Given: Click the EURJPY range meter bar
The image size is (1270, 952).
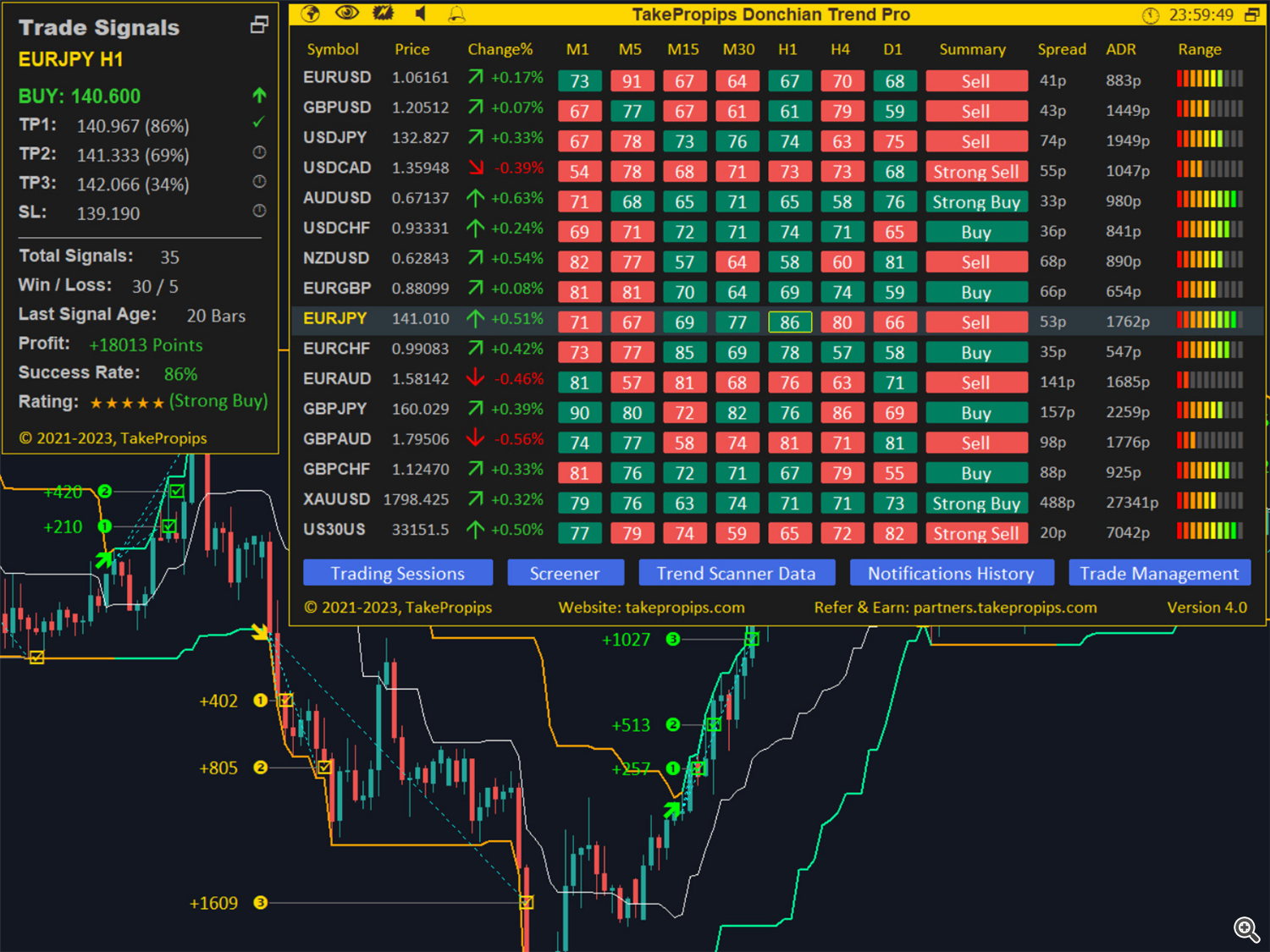Looking at the screenshot, I should pyautogui.click(x=1209, y=320).
